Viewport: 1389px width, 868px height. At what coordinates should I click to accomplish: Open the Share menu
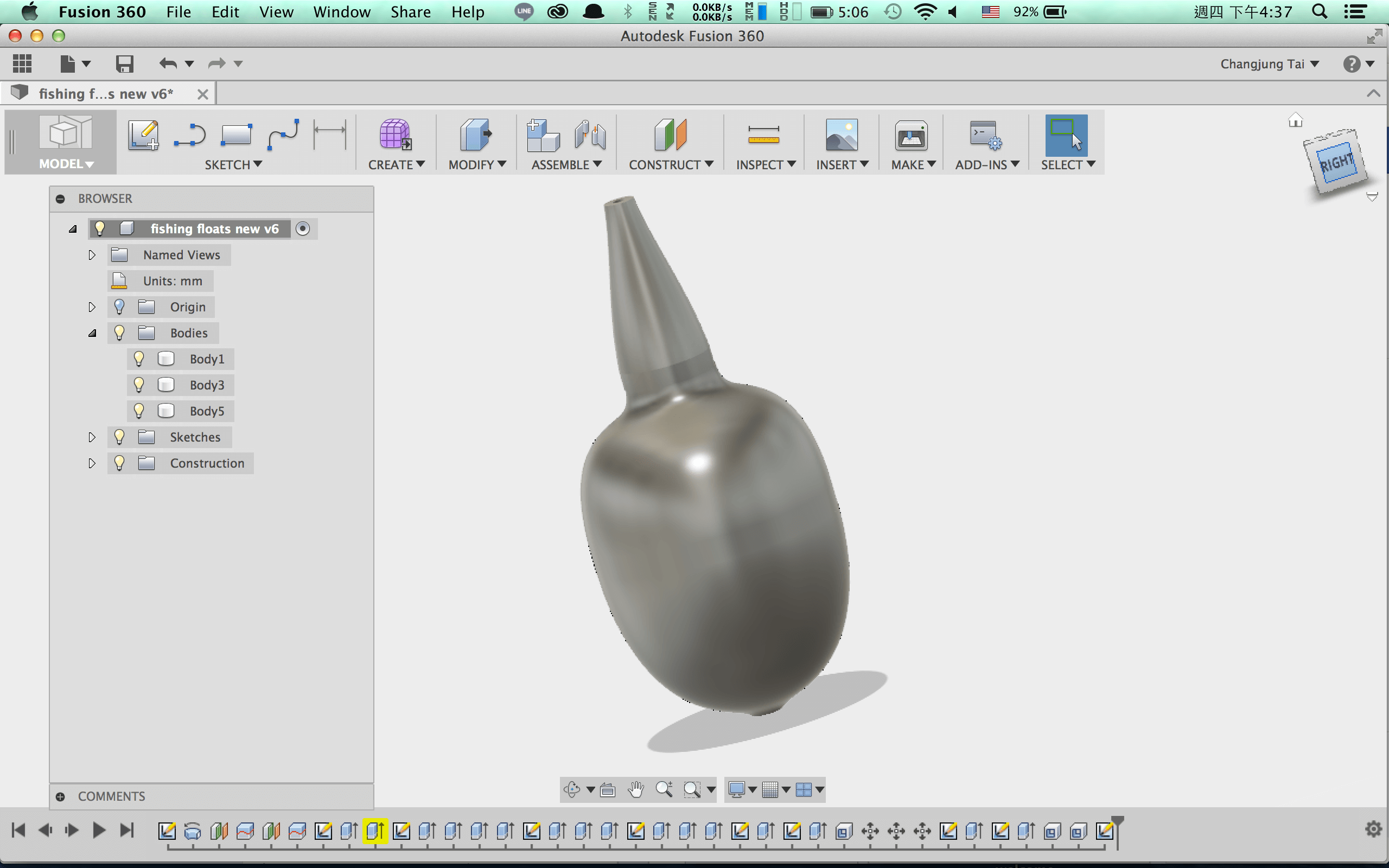pyautogui.click(x=410, y=12)
